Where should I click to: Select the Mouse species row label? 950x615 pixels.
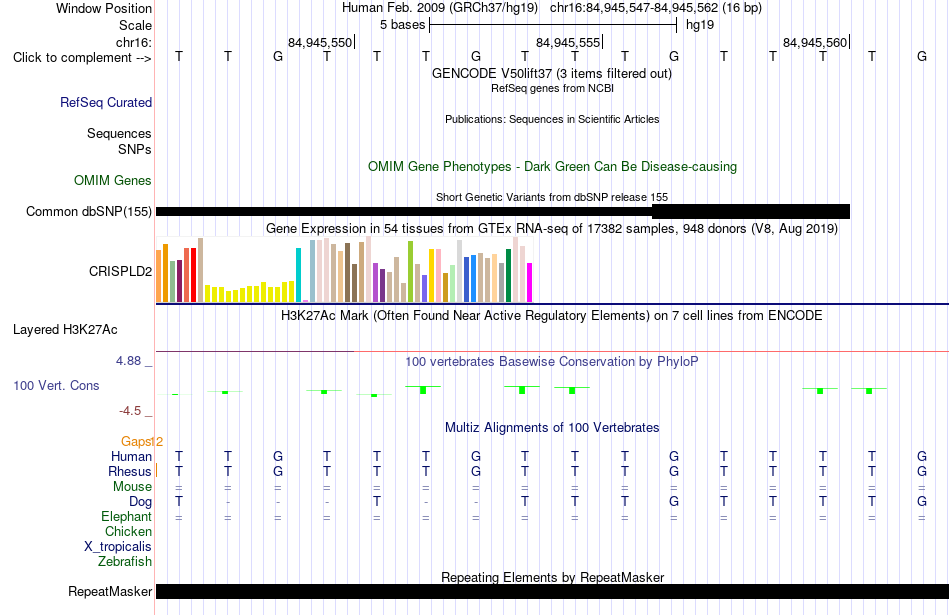tap(132, 487)
